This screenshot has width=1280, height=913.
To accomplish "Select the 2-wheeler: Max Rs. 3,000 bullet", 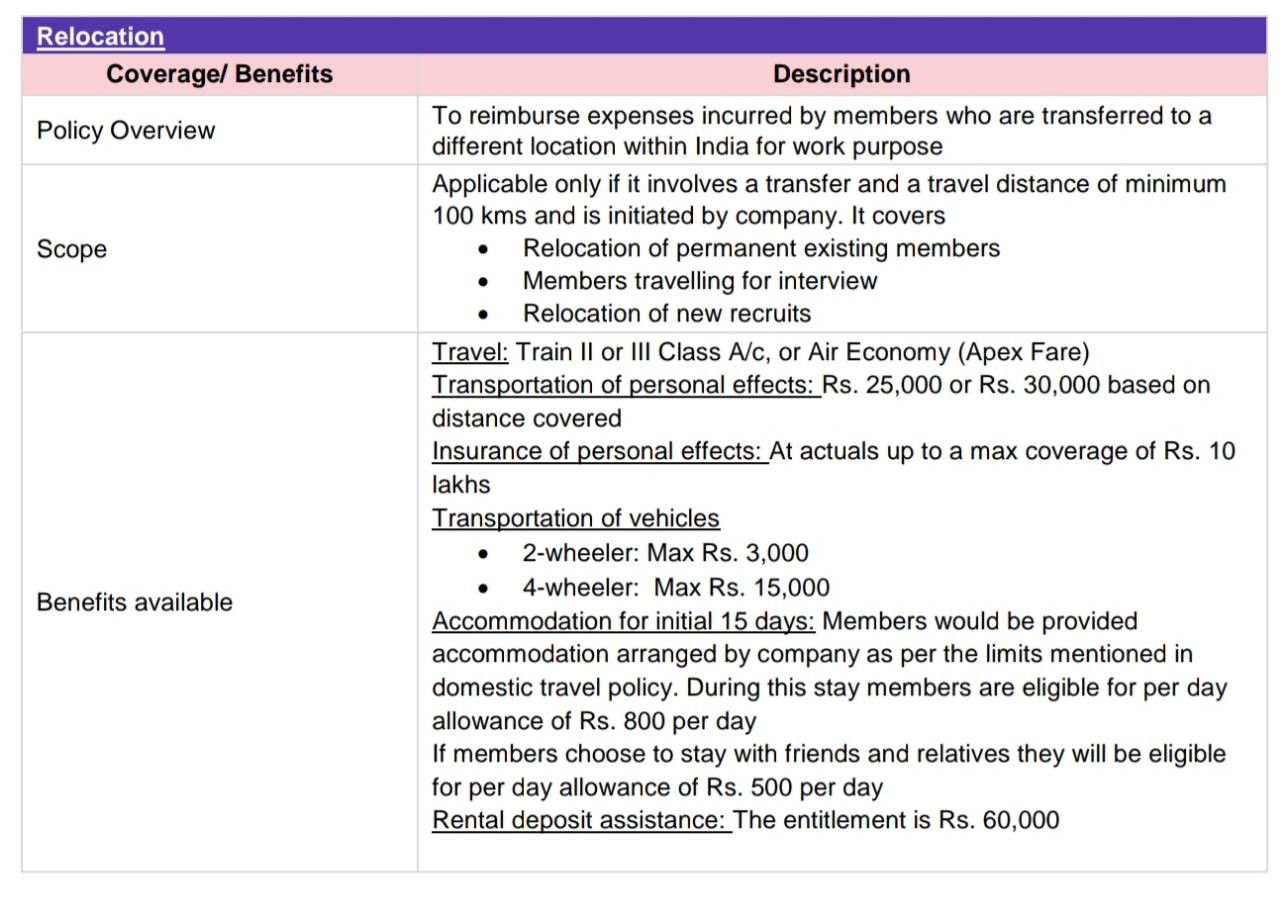I will [x=665, y=552].
